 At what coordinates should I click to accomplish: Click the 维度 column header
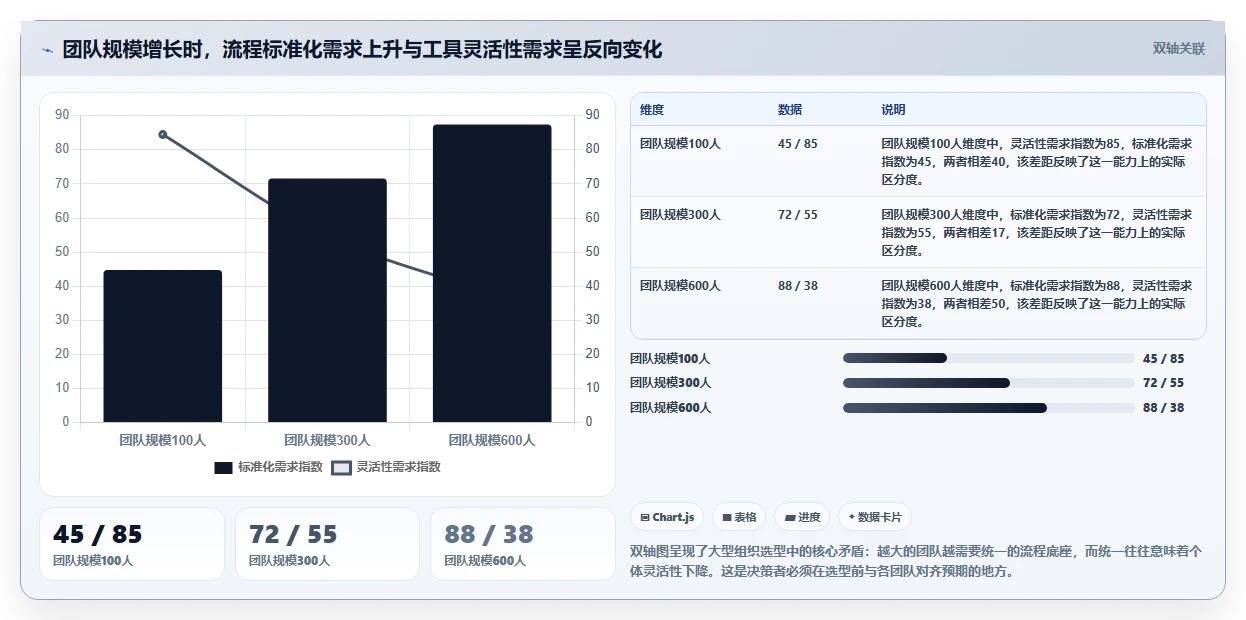(x=652, y=110)
